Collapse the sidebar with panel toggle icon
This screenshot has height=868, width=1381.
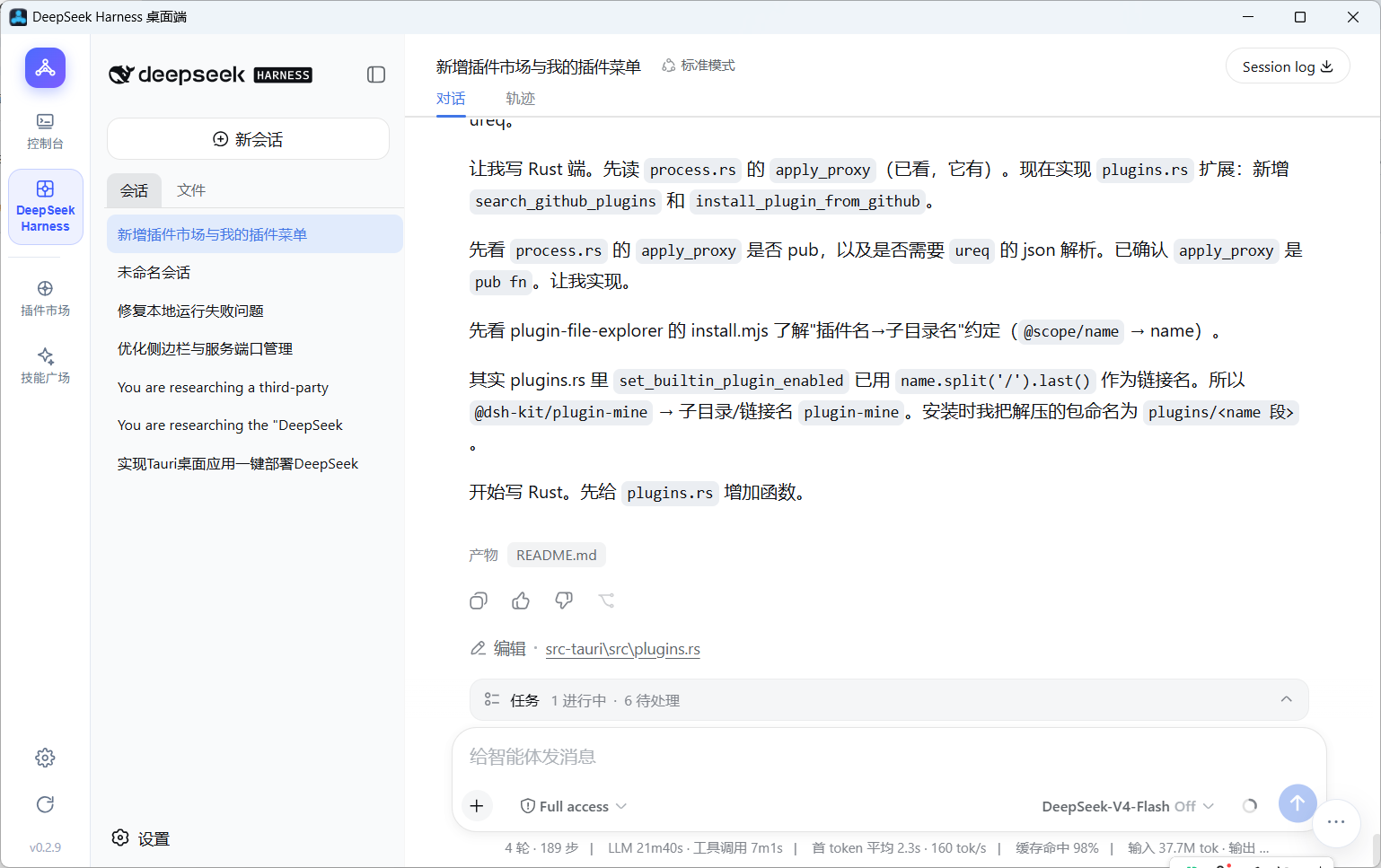376,75
